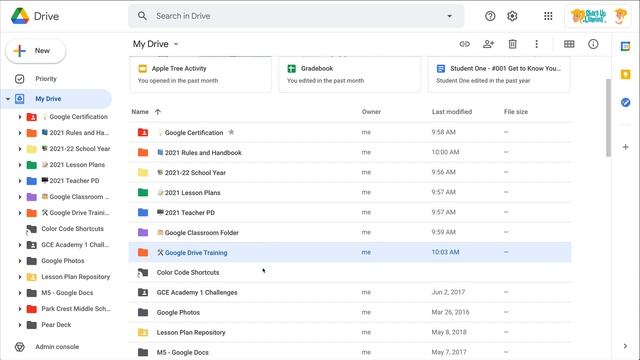Screen dimensions: 640x360
Task: Open search options dropdown arrow
Action: (x=449, y=16)
